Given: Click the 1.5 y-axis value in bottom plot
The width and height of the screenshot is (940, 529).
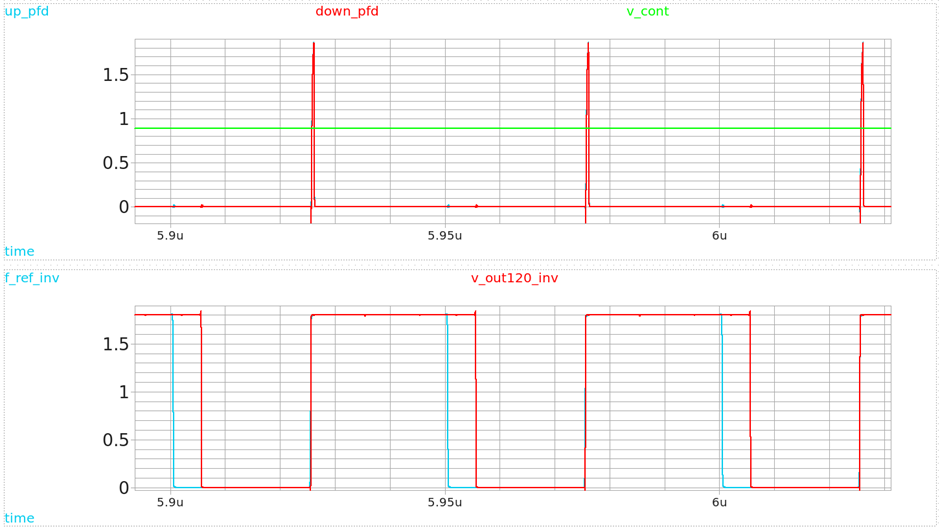Looking at the screenshot, I should coord(116,344).
